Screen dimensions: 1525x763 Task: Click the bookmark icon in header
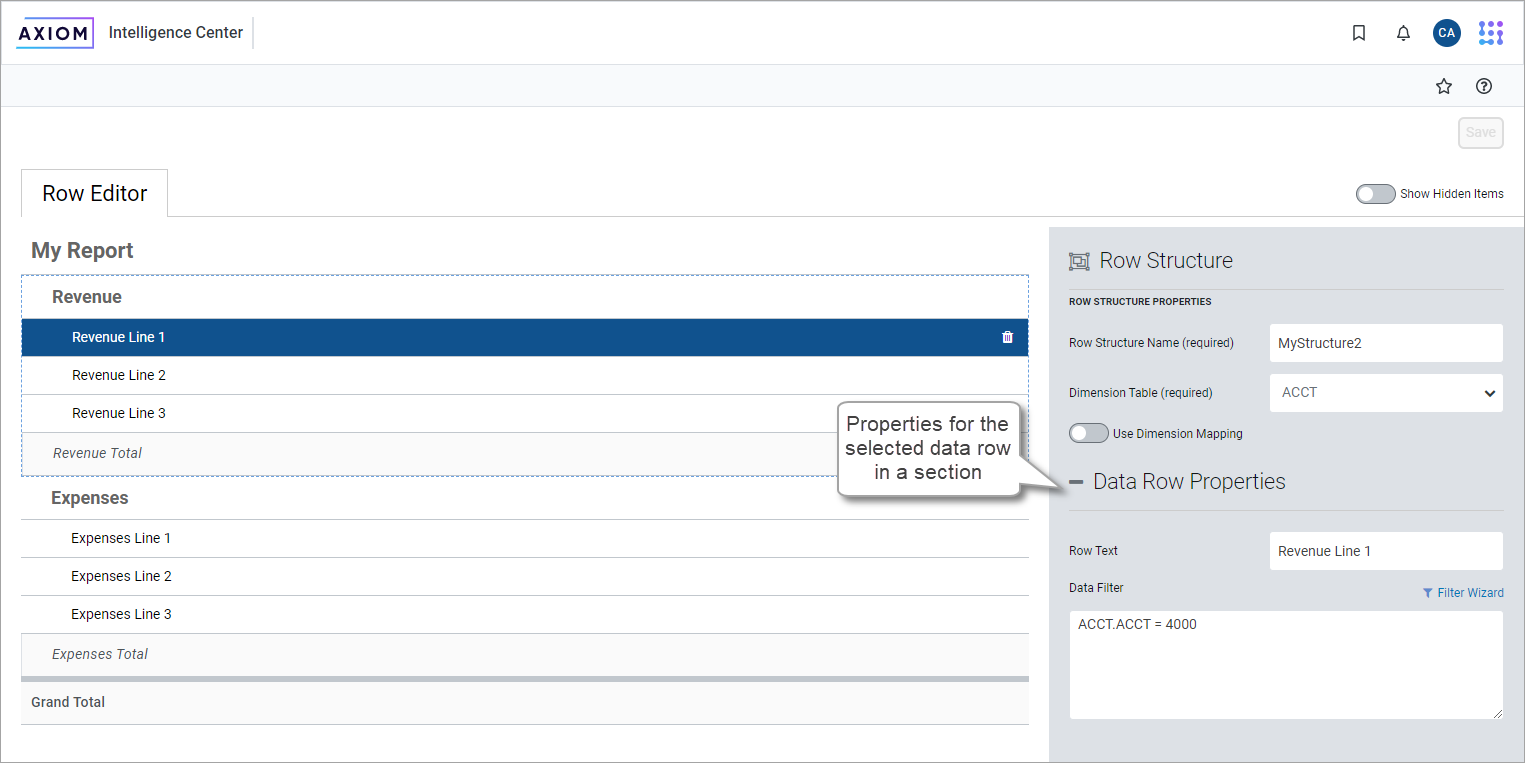[1358, 33]
